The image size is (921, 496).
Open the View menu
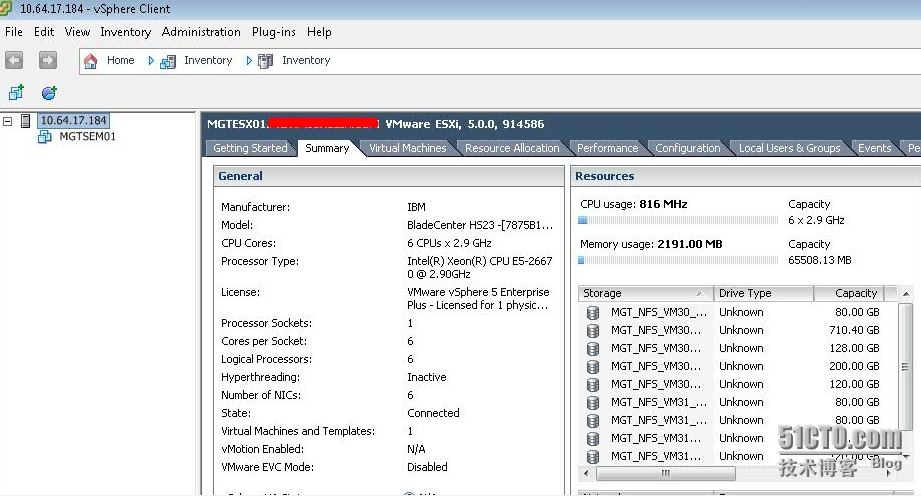[77, 32]
